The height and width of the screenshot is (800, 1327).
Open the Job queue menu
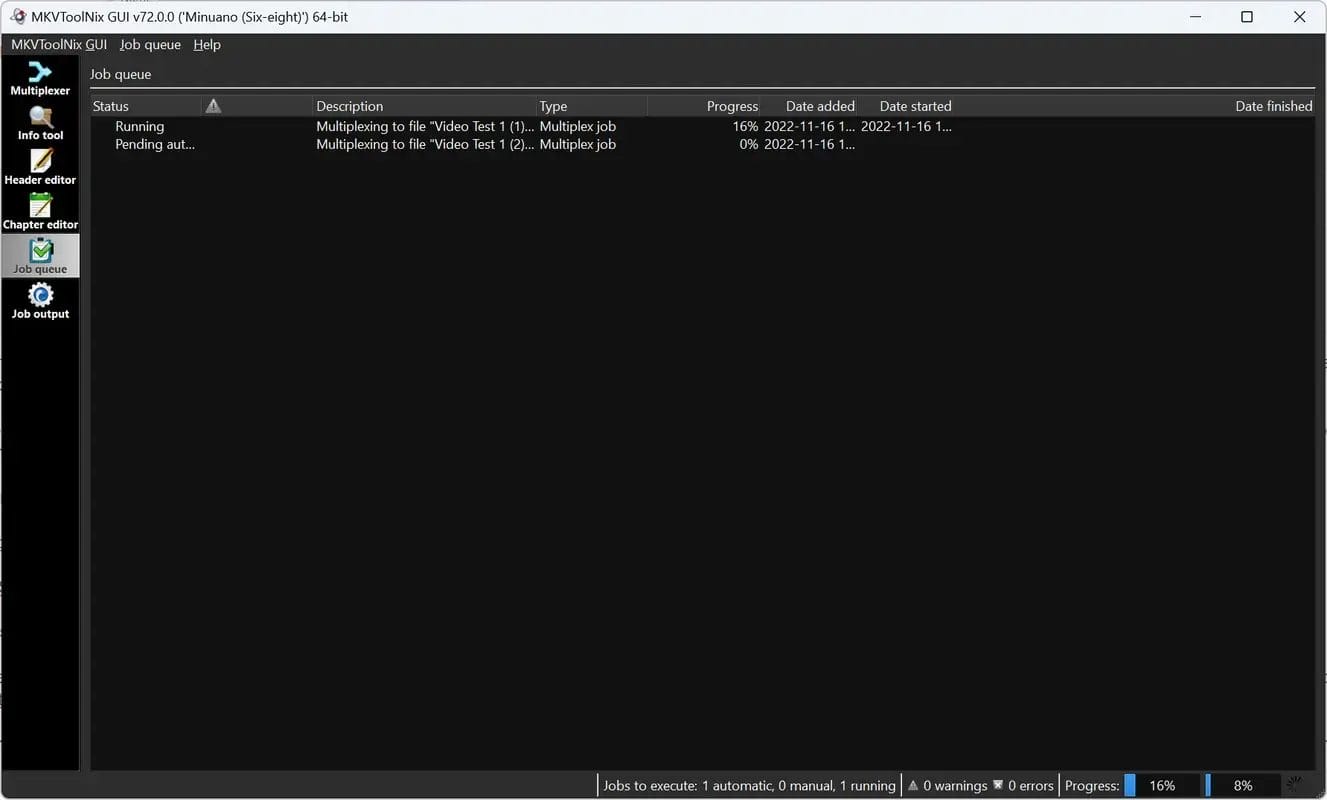tap(150, 45)
